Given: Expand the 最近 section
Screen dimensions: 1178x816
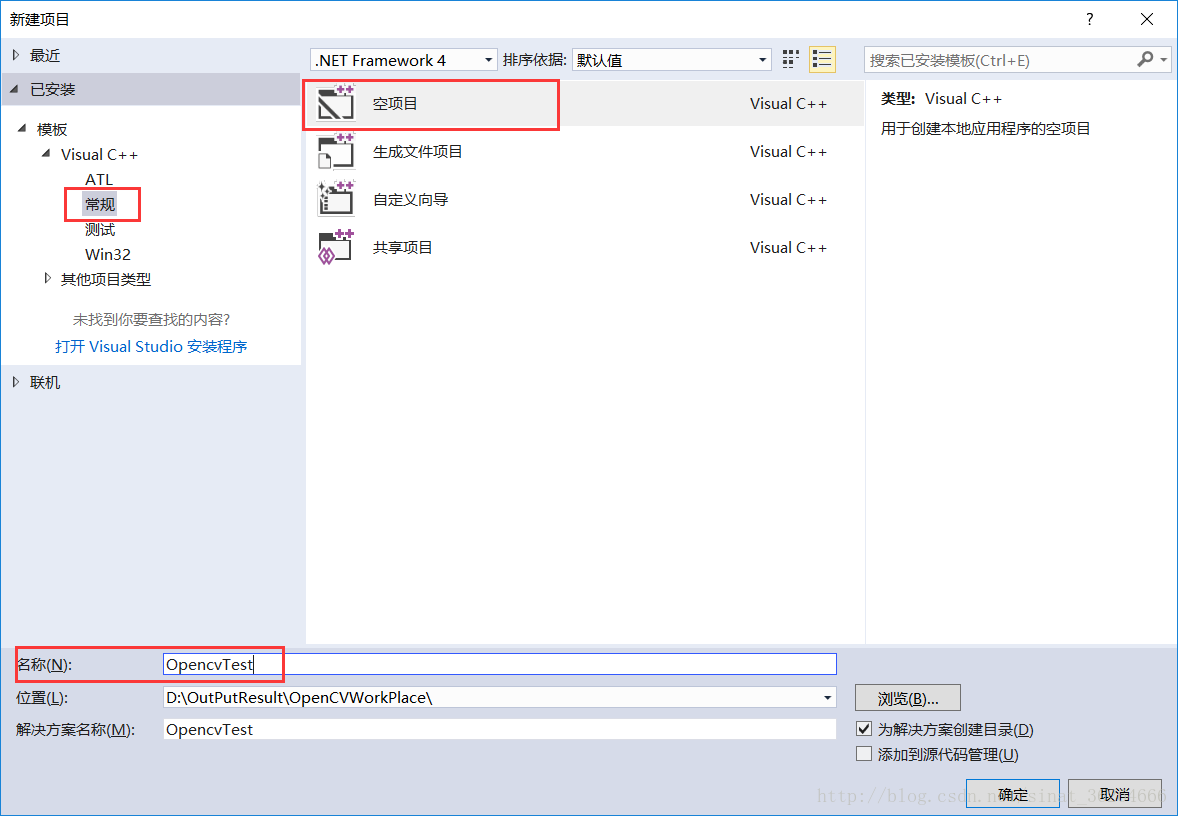Looking at the screenshot, I should point(17,55).
